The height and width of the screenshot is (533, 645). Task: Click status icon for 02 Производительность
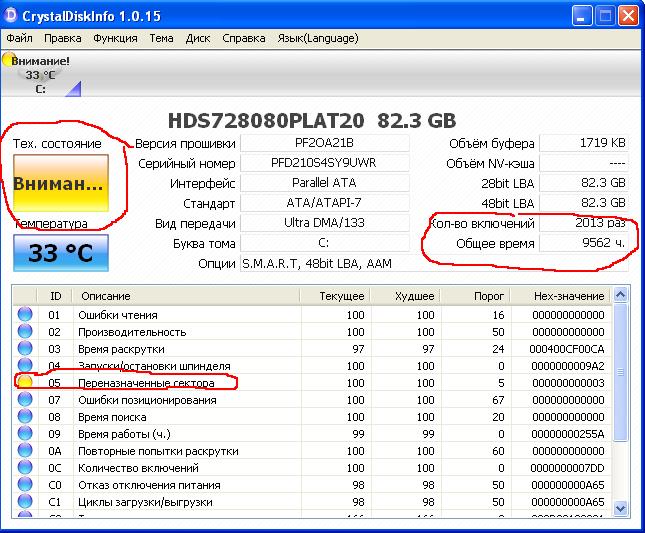point(25,331)
